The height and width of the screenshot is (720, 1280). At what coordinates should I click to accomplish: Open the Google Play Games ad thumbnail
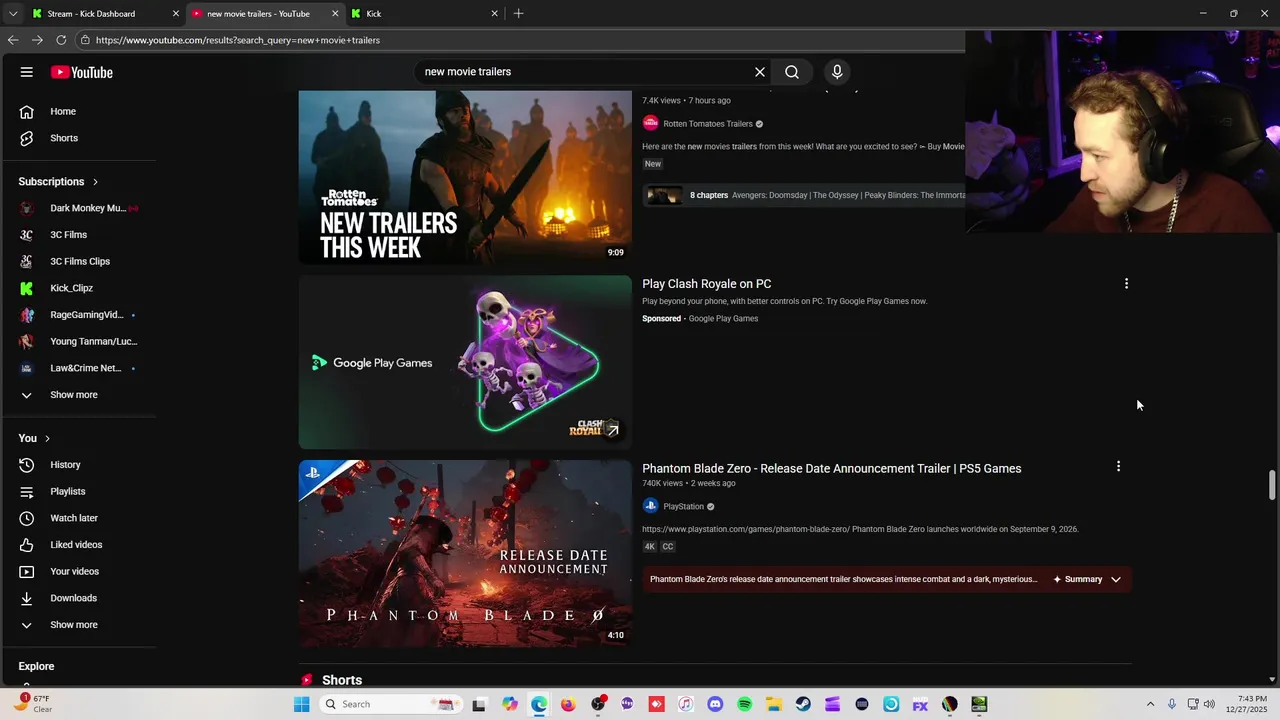465,362
